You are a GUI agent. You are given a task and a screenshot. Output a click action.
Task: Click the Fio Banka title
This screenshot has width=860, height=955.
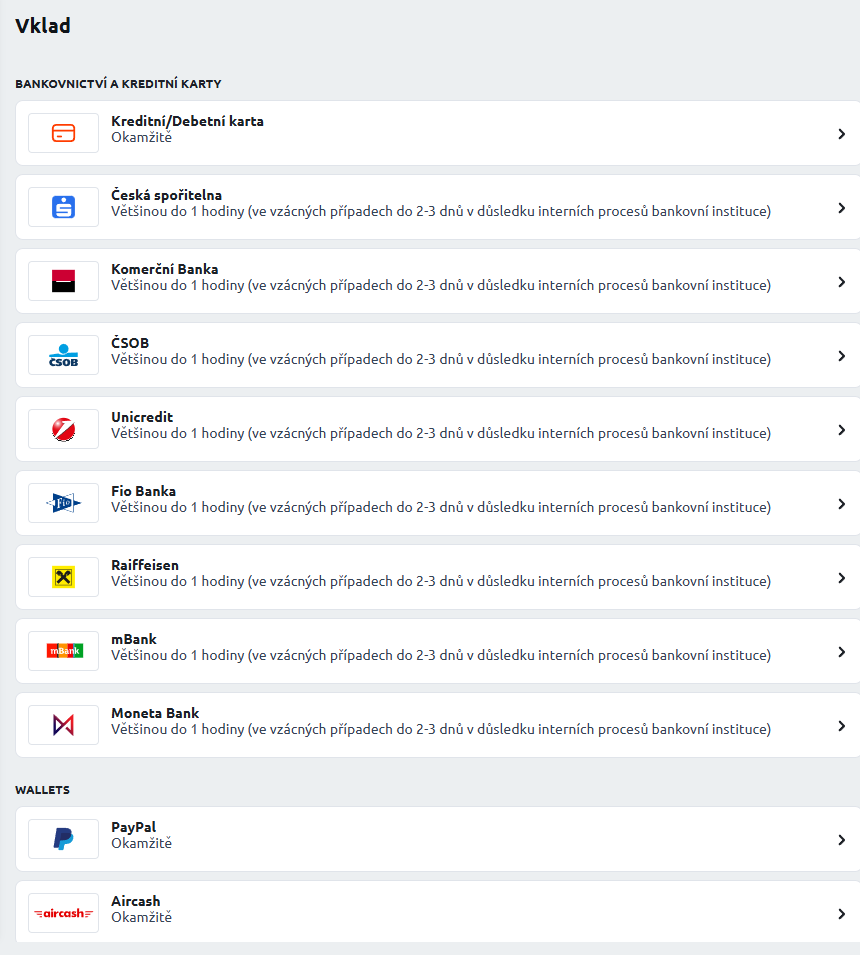coord(143,491)
